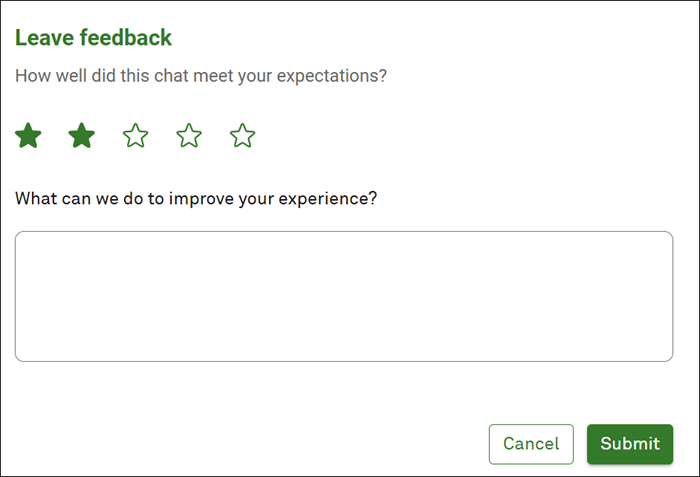Viewport: 700px width, 477px height.
Task: Click the "How well did this chat" question text
Action: (201, 75)
